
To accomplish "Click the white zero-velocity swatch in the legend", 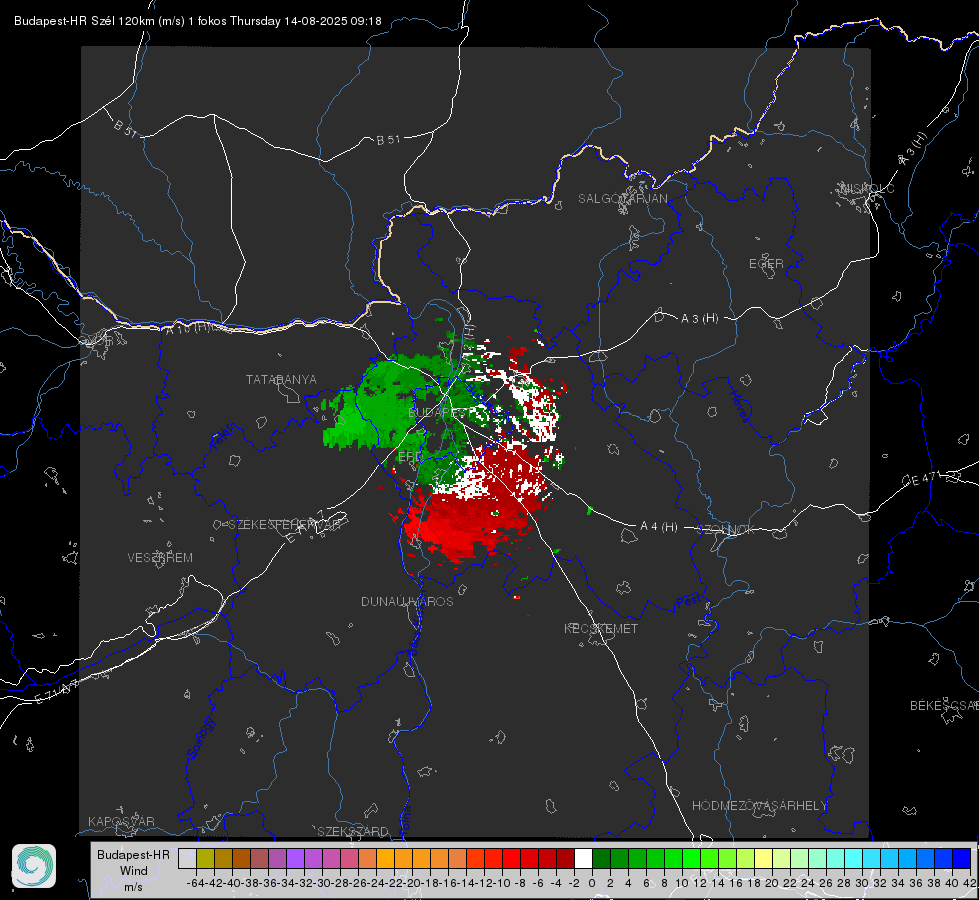I will [x=583, y=858].
